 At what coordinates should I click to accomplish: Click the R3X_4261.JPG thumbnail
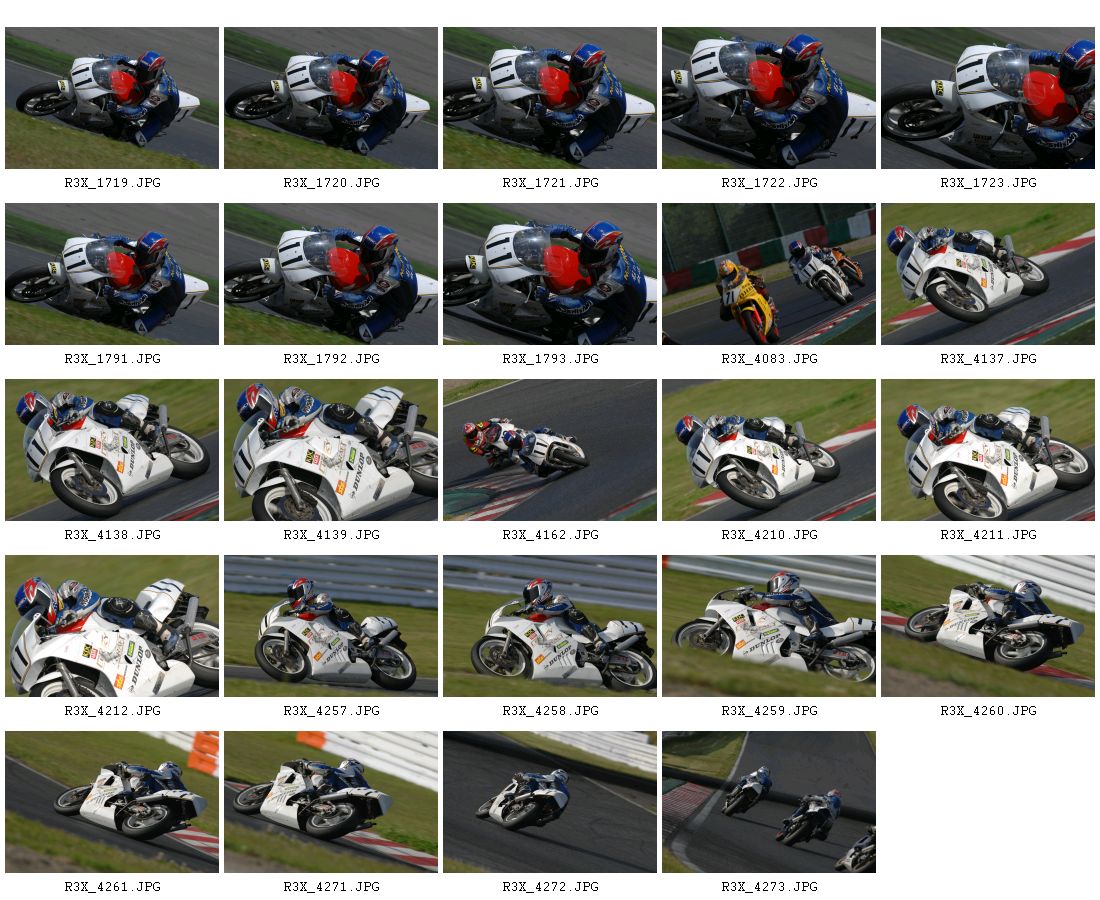(x=112, y=802)
